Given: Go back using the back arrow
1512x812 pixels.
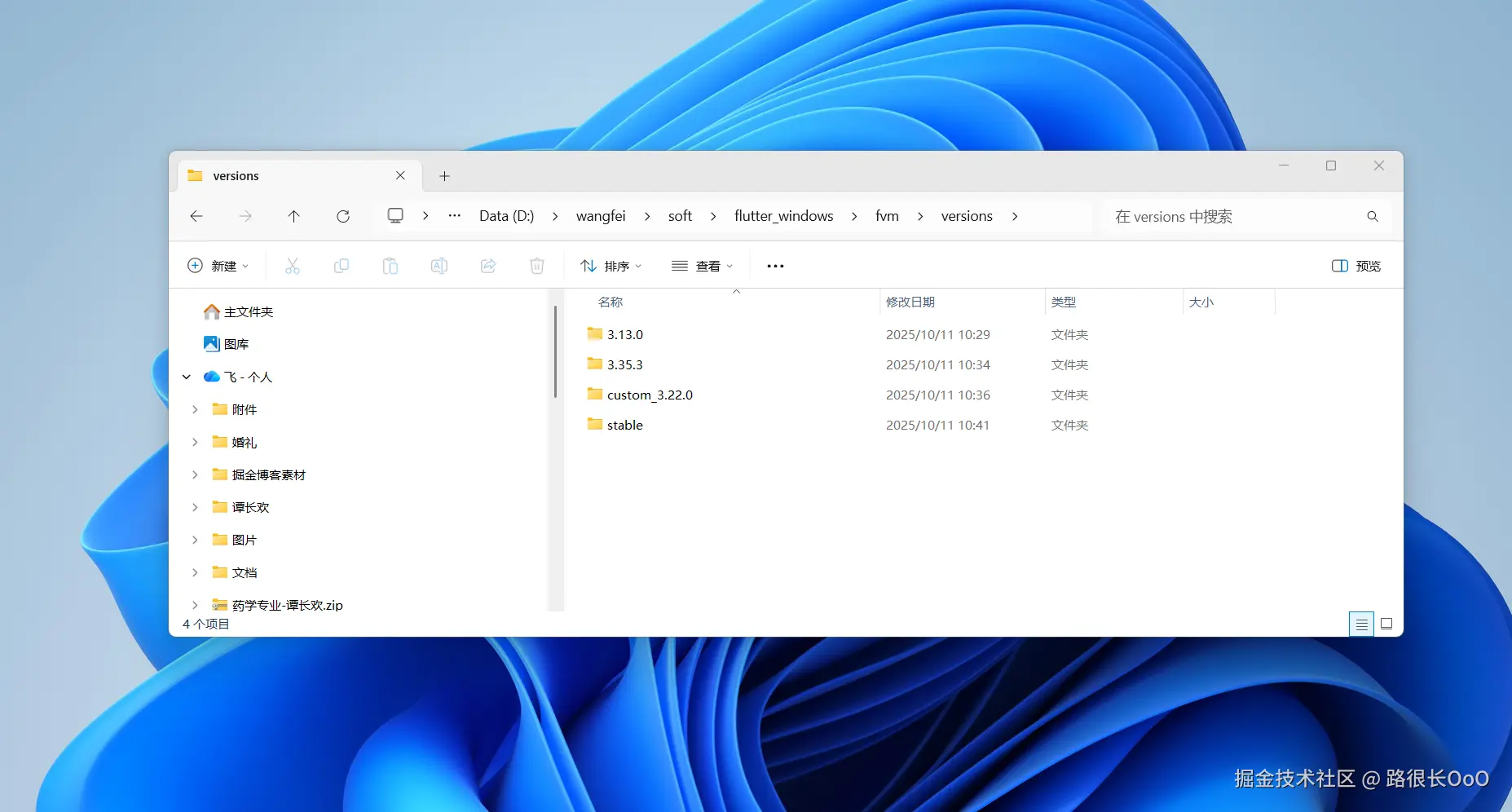Looking at the screenshot, I should pyautogui.click(x=196, y=216).
